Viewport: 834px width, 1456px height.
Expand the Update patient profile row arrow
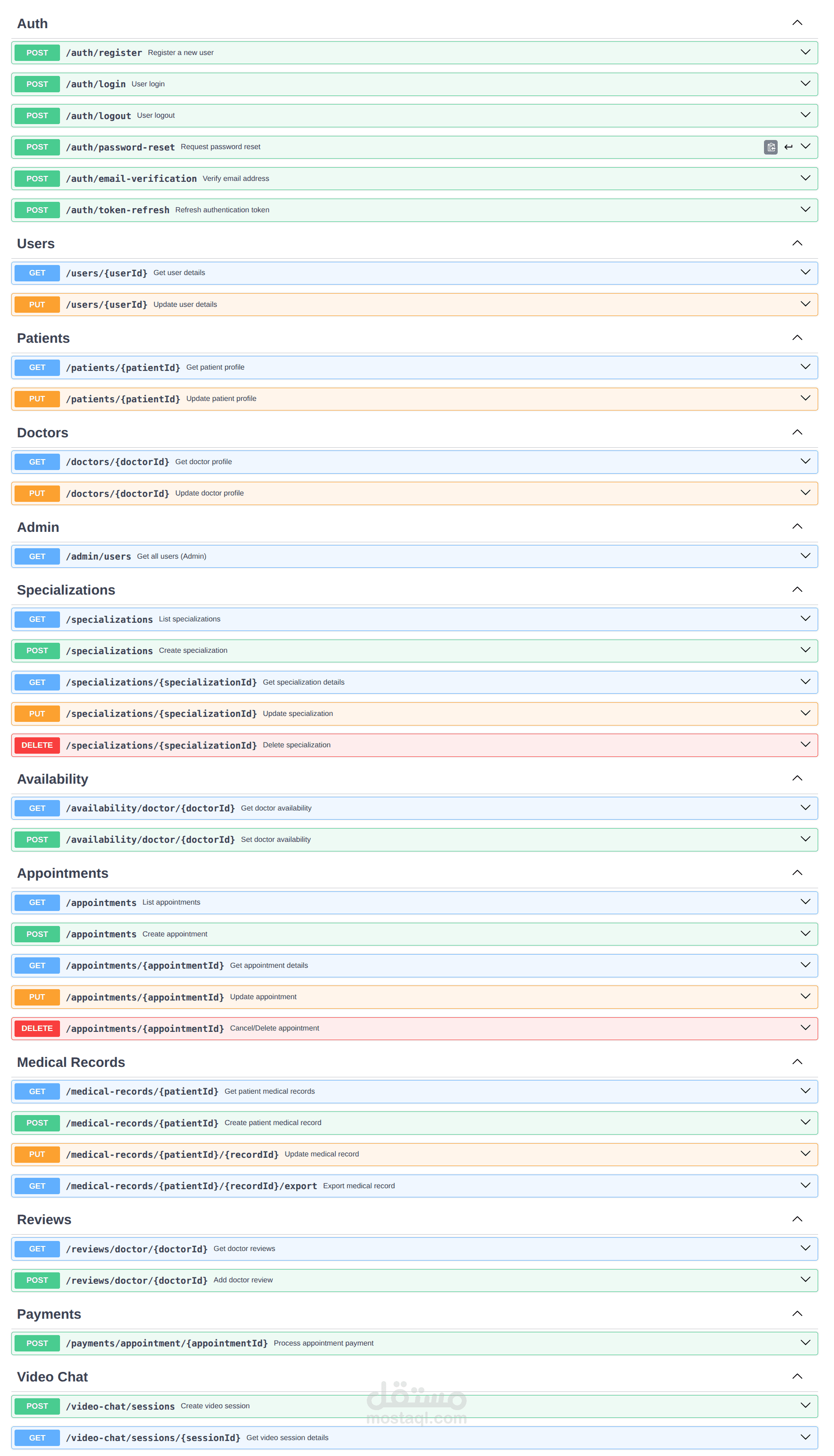tap(806, 399)
